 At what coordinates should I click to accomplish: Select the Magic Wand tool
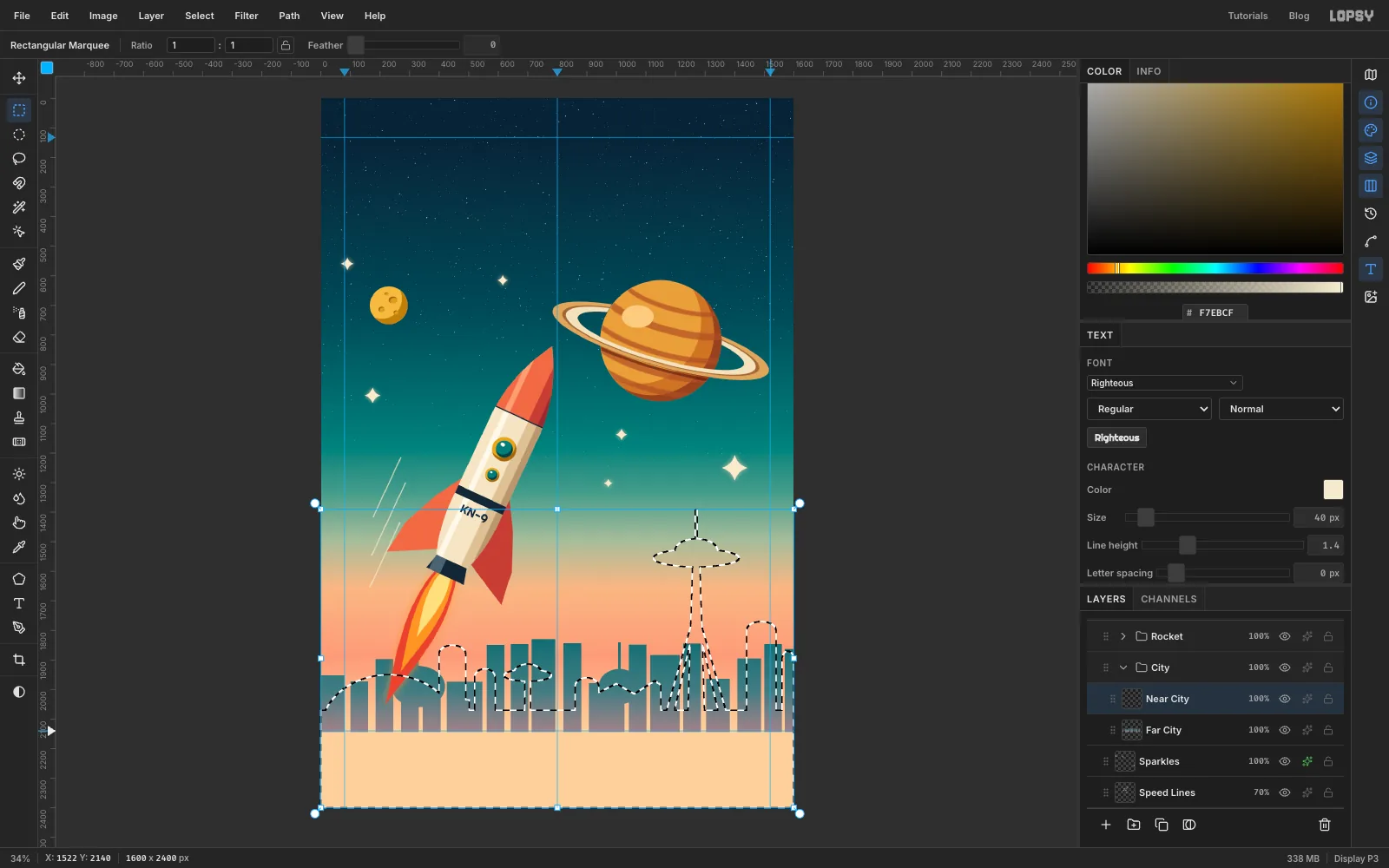point(19,207)
